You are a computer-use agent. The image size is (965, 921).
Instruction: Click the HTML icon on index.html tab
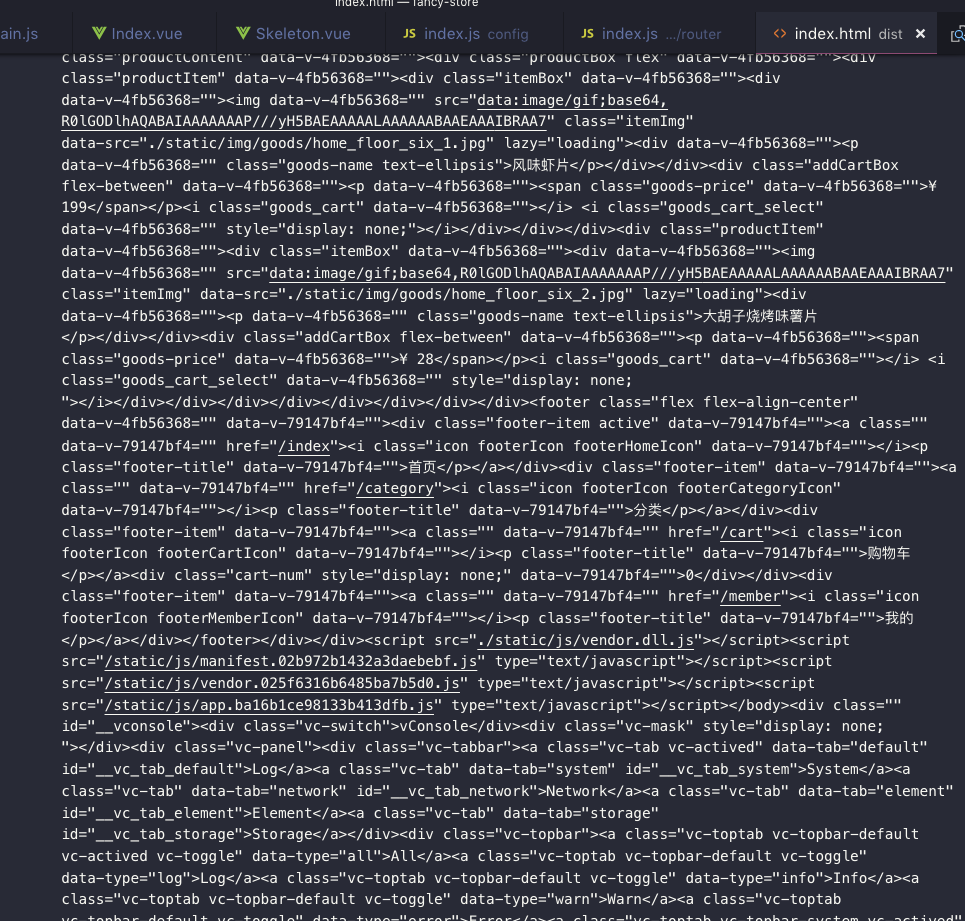point(780,33)
